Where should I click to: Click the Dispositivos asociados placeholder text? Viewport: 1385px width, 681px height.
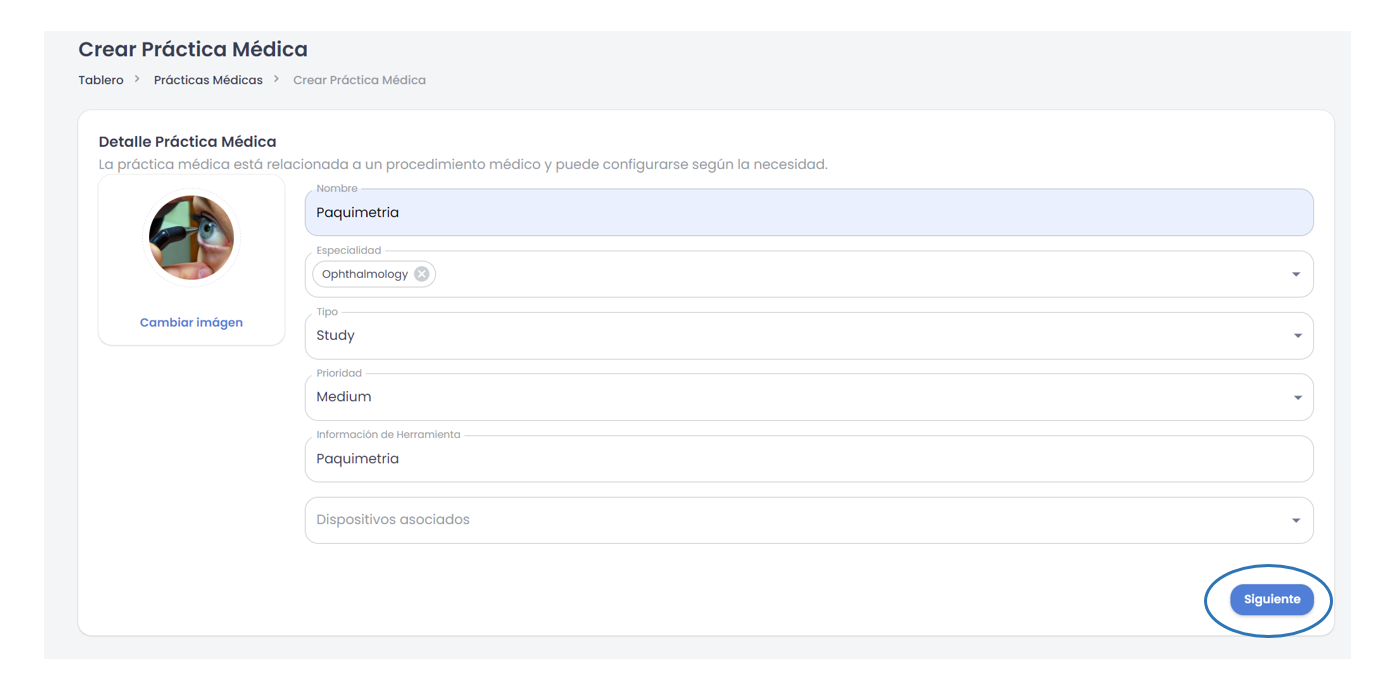pyautogui.click(x=393, y=520)
